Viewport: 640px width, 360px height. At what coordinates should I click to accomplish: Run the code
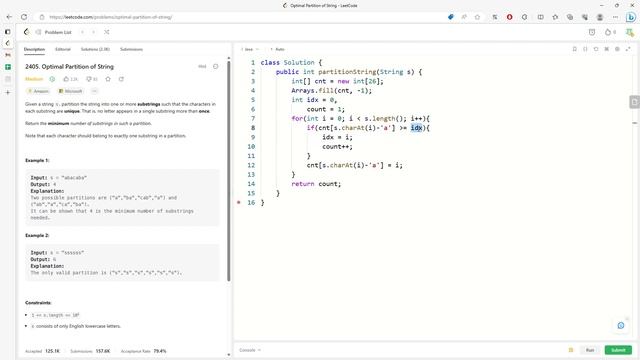pos(590,350)
